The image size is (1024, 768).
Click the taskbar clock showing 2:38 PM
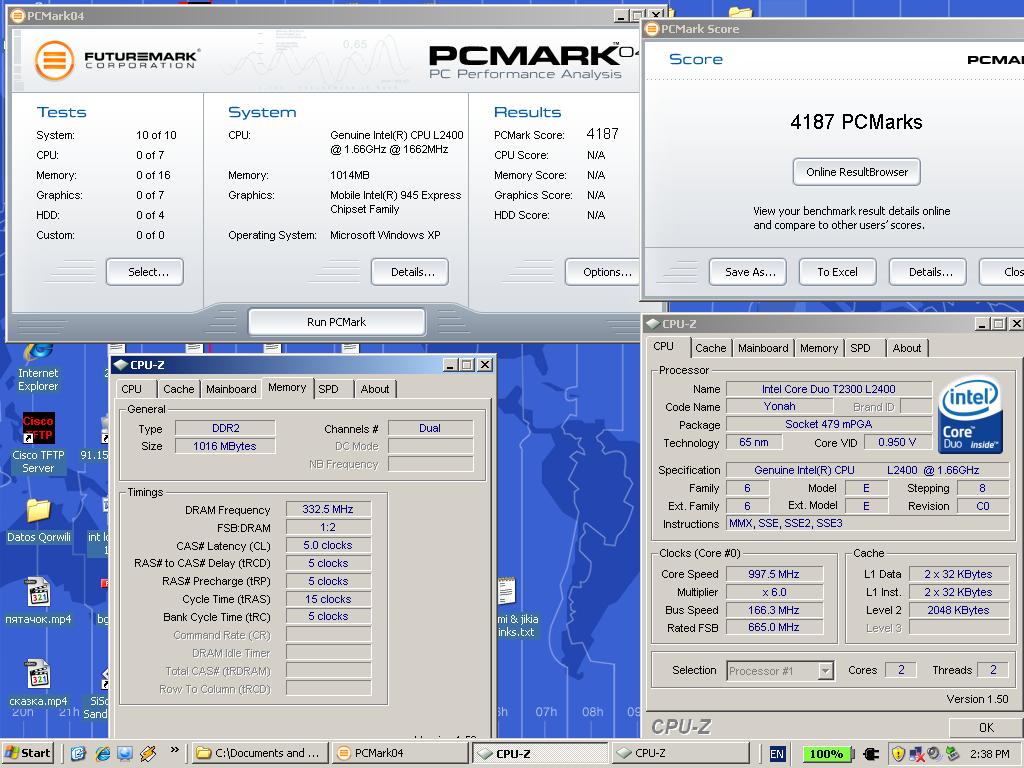pyautogui.click(x=989, y=754)
